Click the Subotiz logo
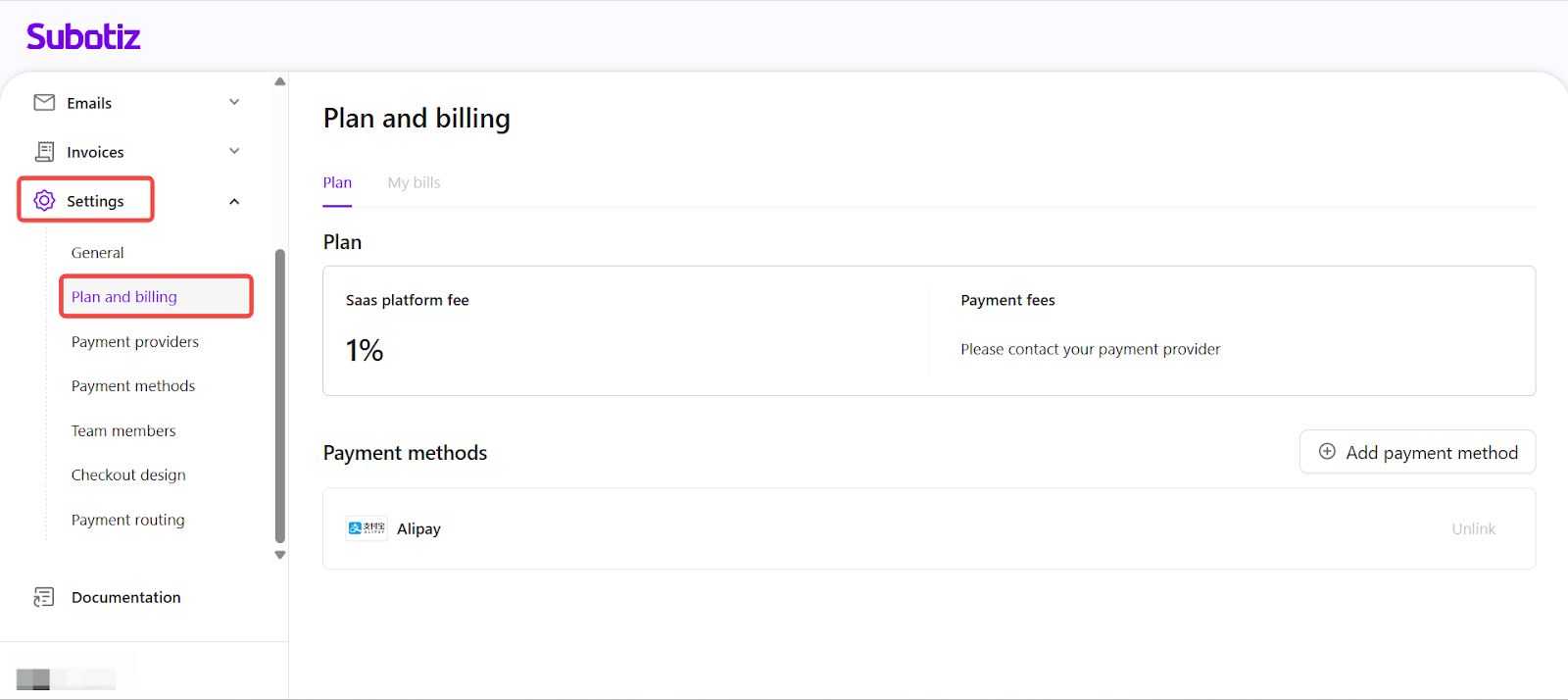Viewport: 1568px width, 700px height. 83,37
